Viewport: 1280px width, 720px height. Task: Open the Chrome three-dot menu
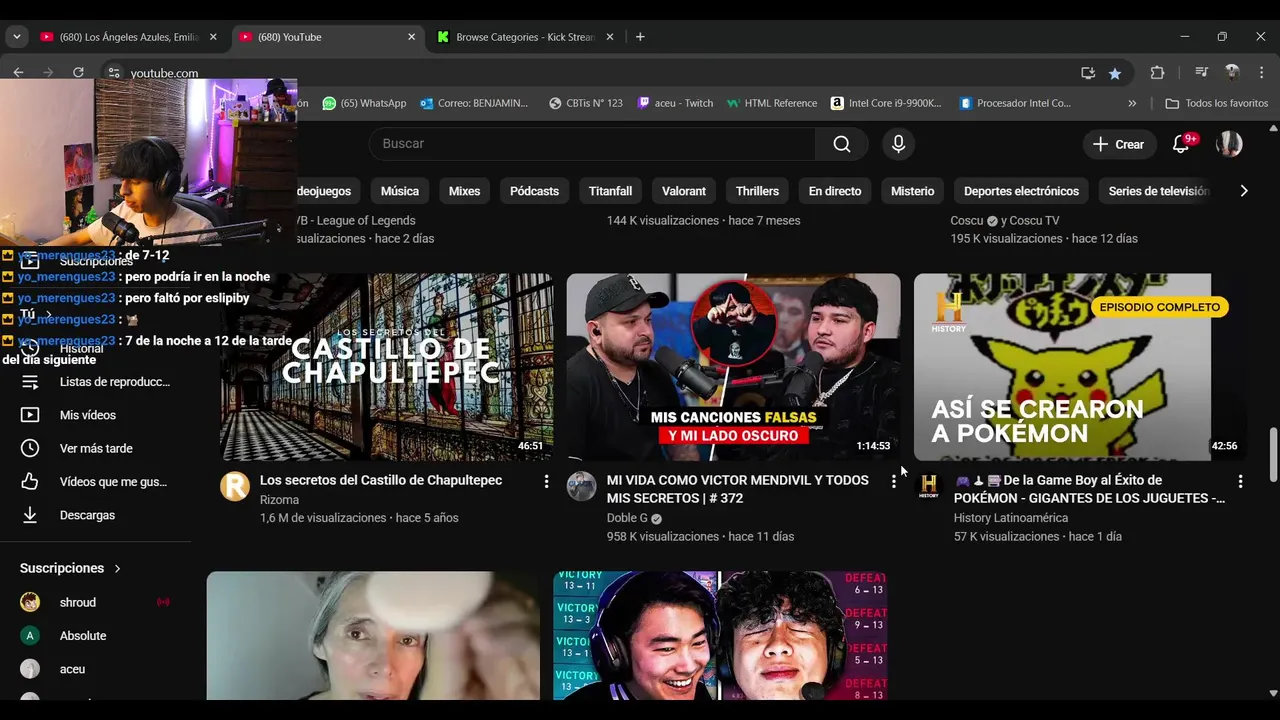tap(1262, 73)
